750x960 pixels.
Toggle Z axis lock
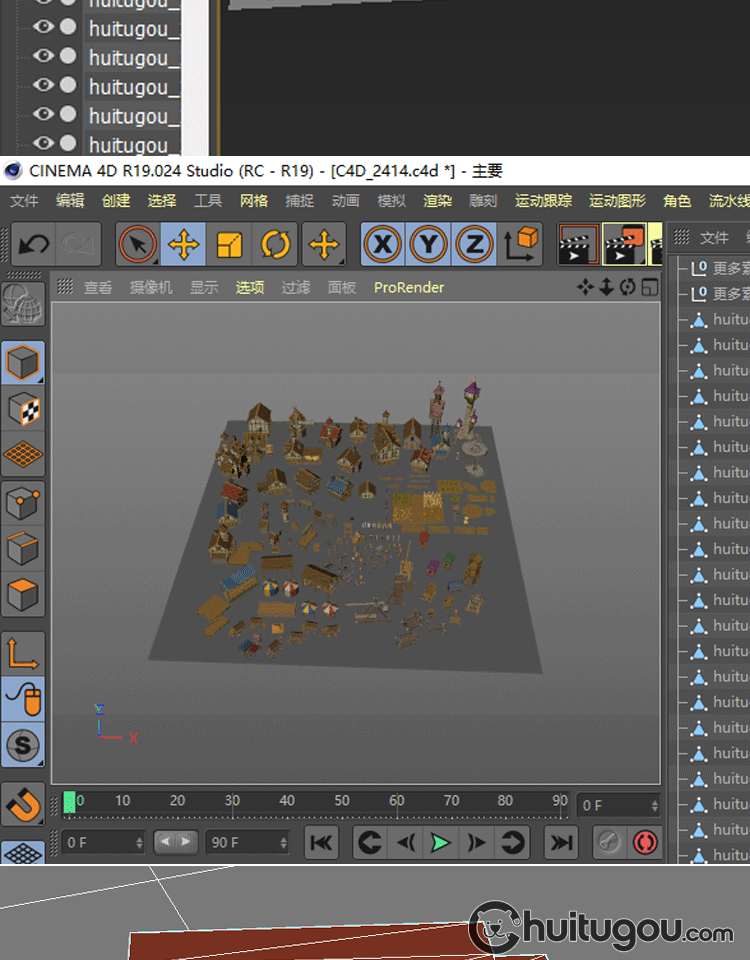click(x=474, y=244)
